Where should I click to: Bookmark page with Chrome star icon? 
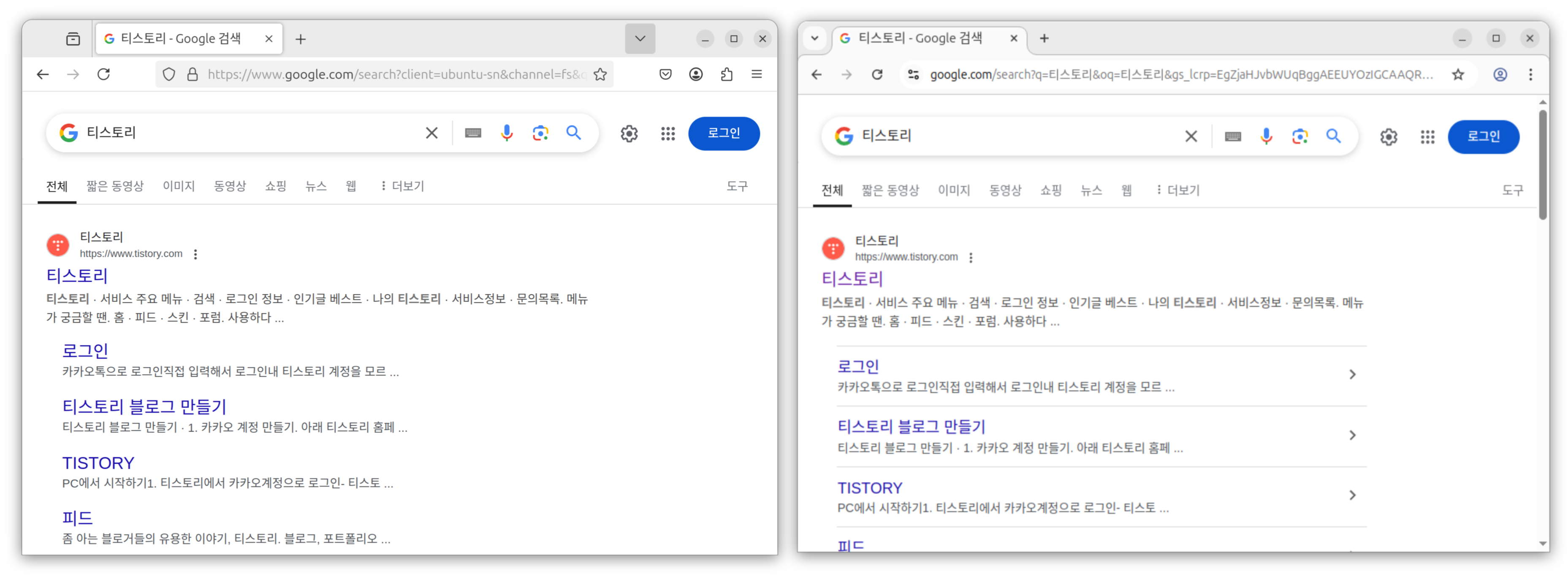(x=1458, y=74)
